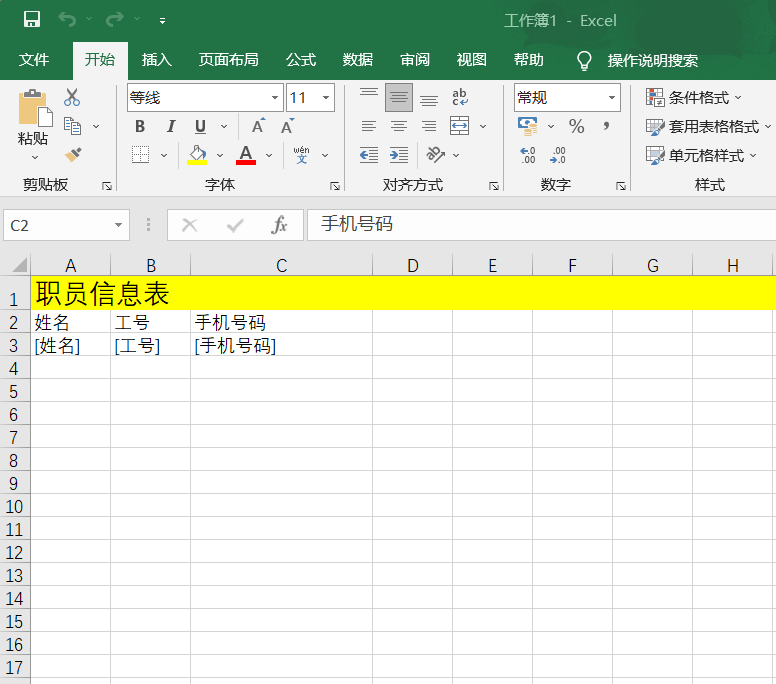The height and width of the screenshot is (684, 776).
Task: Select Middle Align icon
Action: click(399, 98)
